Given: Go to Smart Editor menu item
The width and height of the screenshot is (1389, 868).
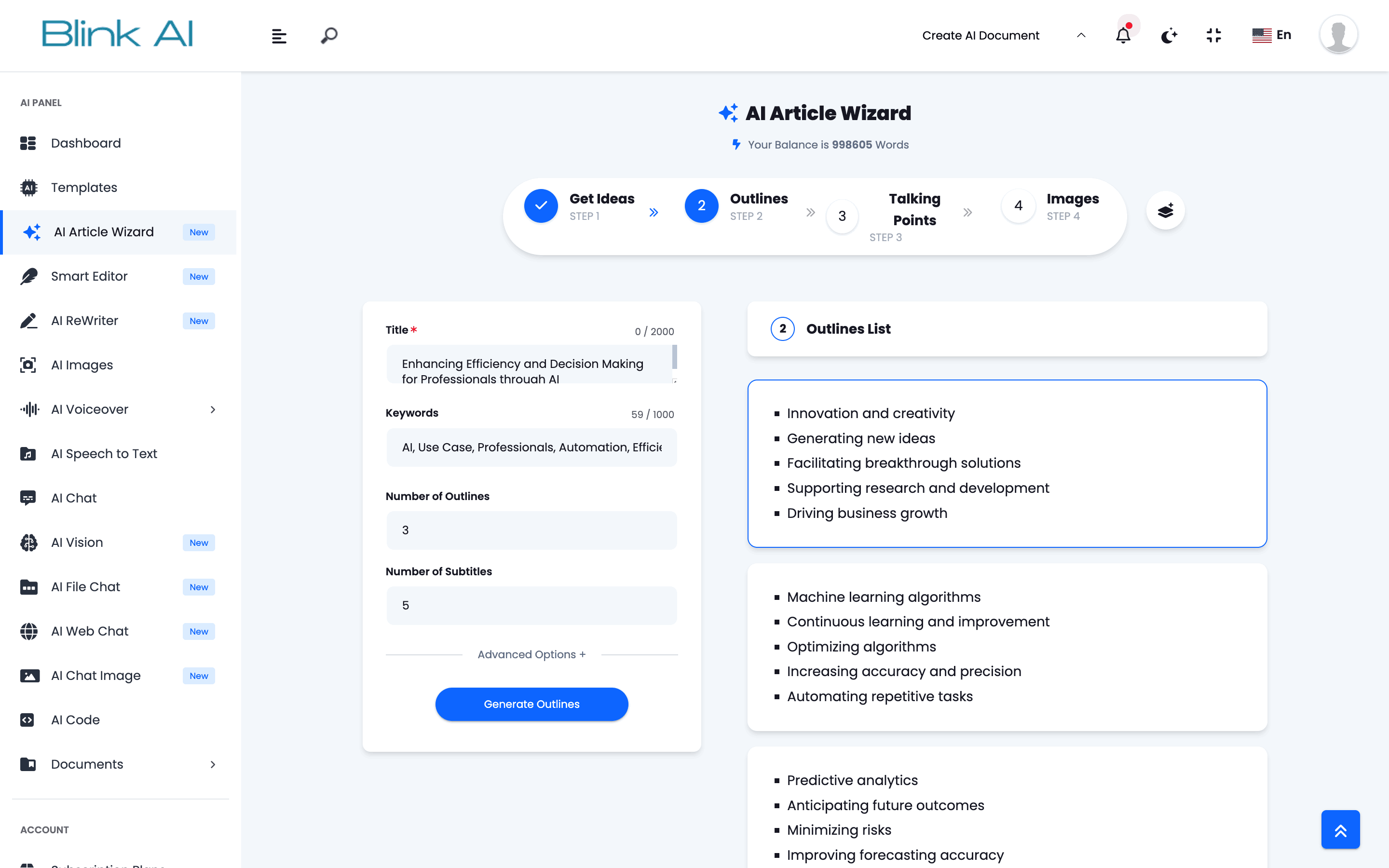Looking at the screenshot, I should coord(89,276).
